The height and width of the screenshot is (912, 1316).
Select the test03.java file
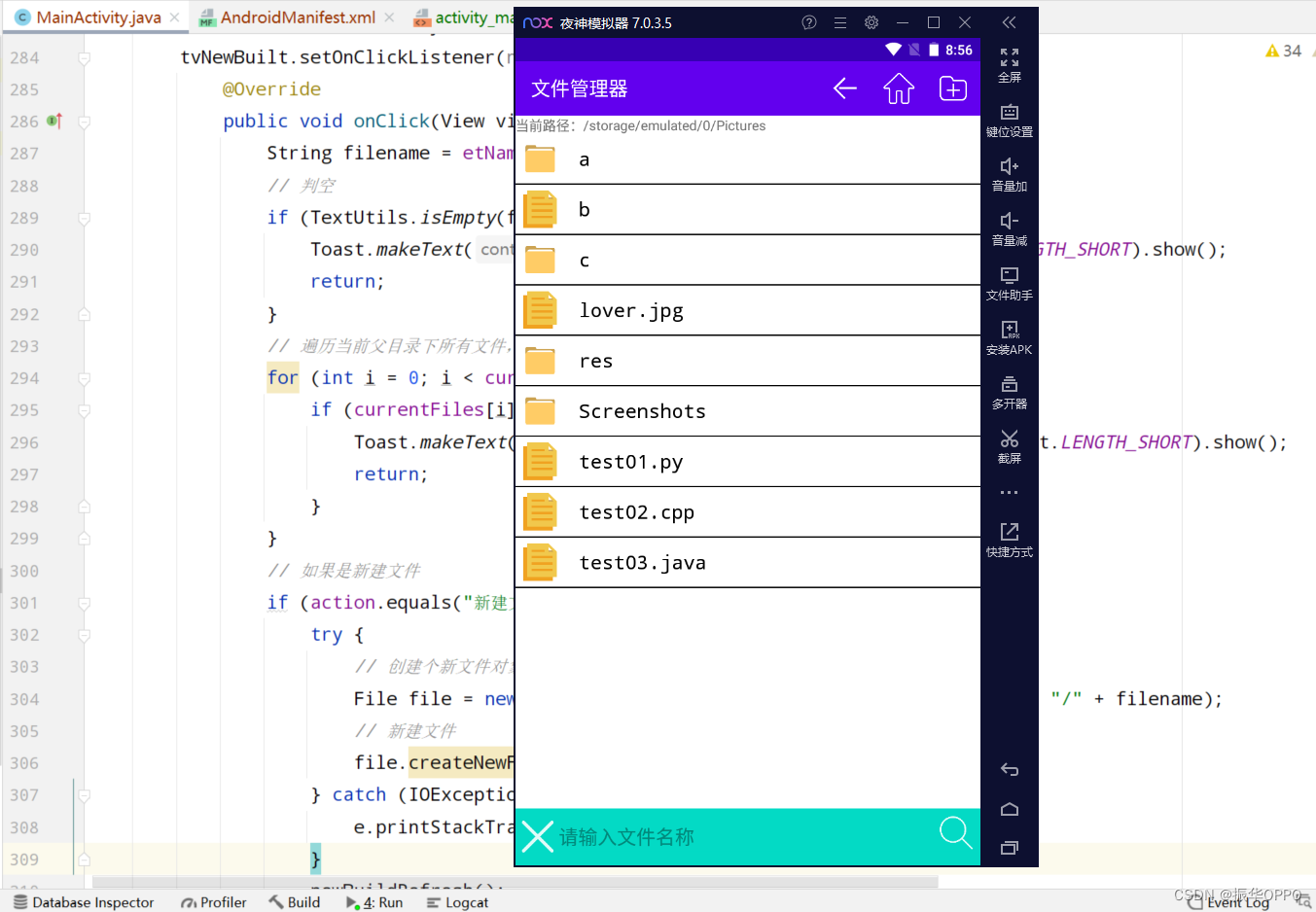747,564
